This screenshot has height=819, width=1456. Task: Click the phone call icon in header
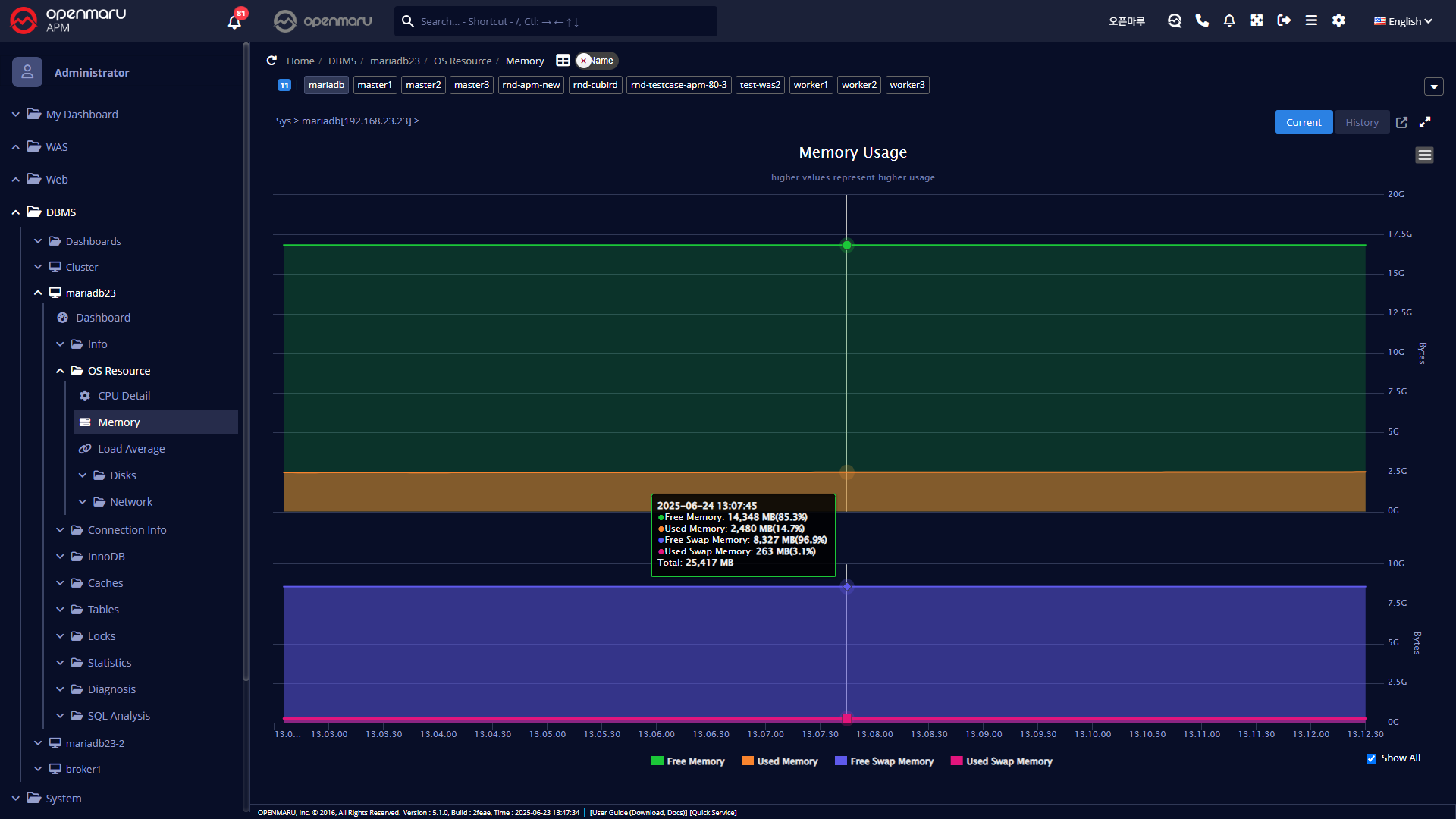1202,20
